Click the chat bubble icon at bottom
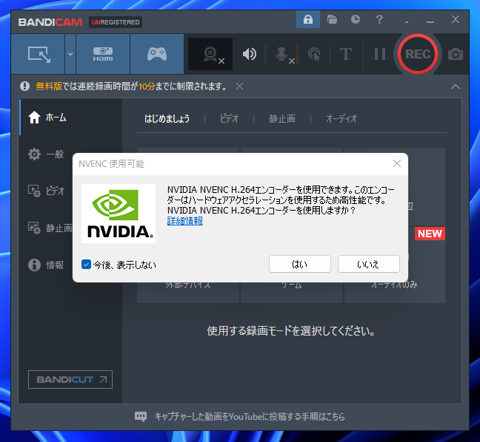 (141, 416)
